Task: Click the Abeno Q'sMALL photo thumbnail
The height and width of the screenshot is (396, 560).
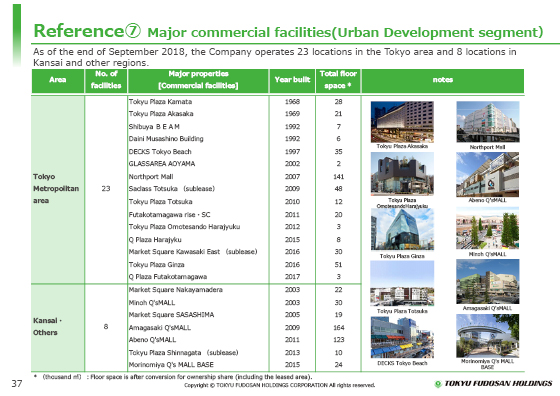Action: tap(488, 175)
